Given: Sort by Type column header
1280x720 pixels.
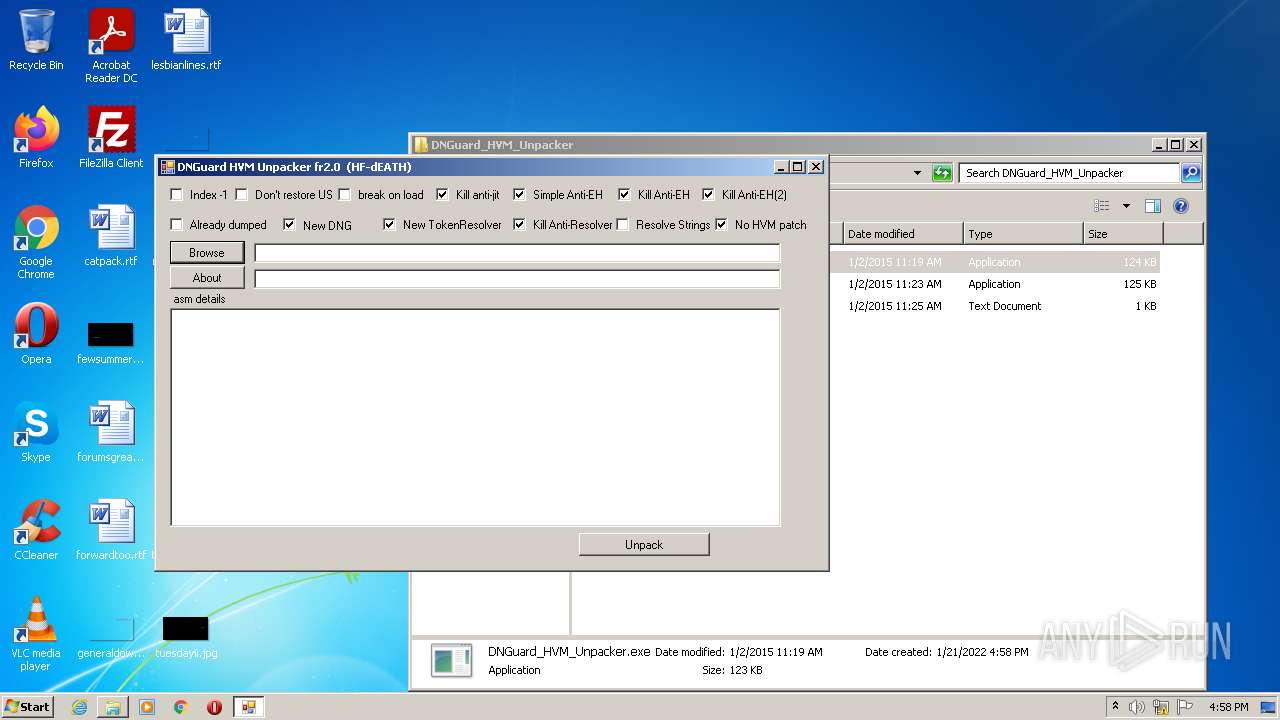Looking at the screenshot, I should click(1022, 234).
